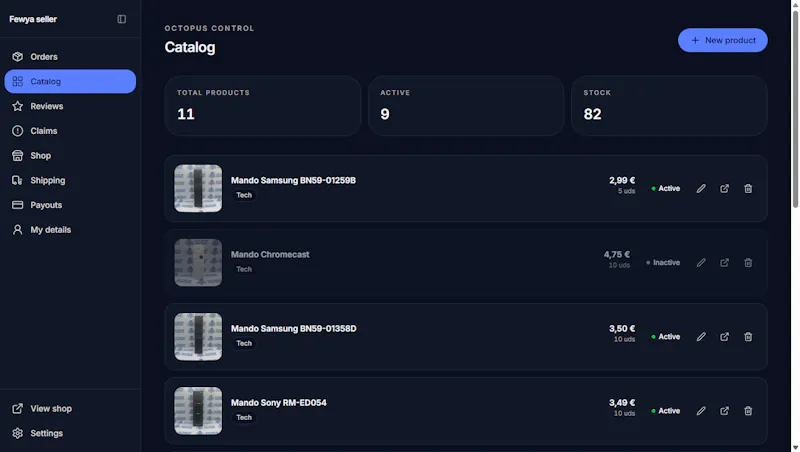Click Tech tag under Mando Chromecast

pyautogui.click(x=244, y=269)
